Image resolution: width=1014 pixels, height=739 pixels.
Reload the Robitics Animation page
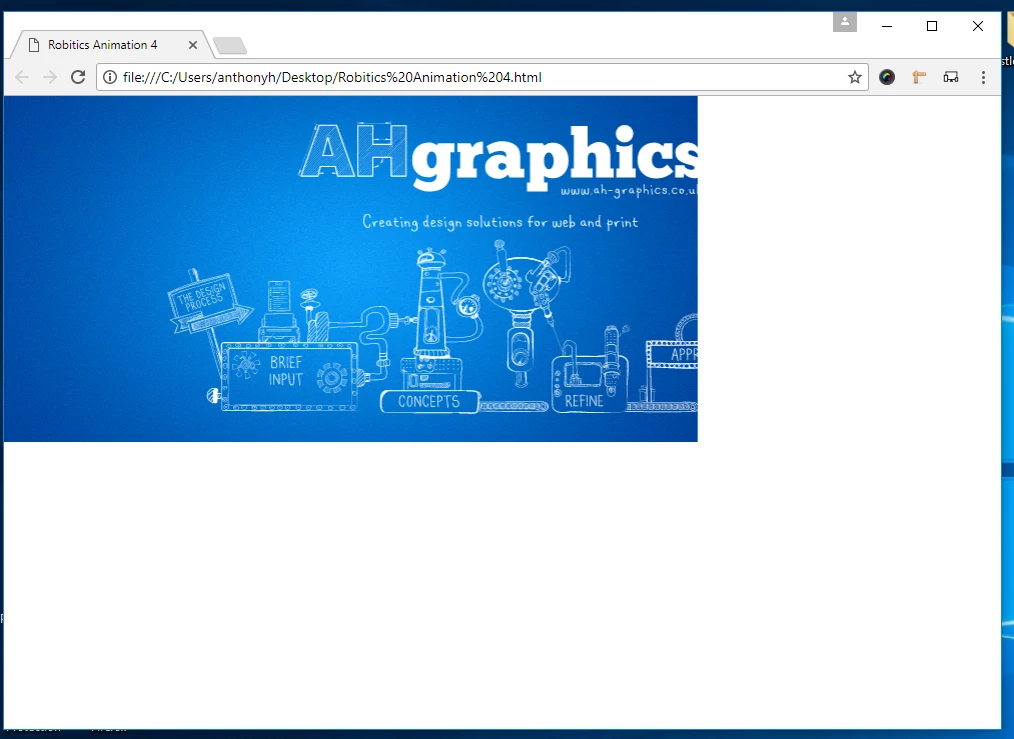[x=78, y=77]
